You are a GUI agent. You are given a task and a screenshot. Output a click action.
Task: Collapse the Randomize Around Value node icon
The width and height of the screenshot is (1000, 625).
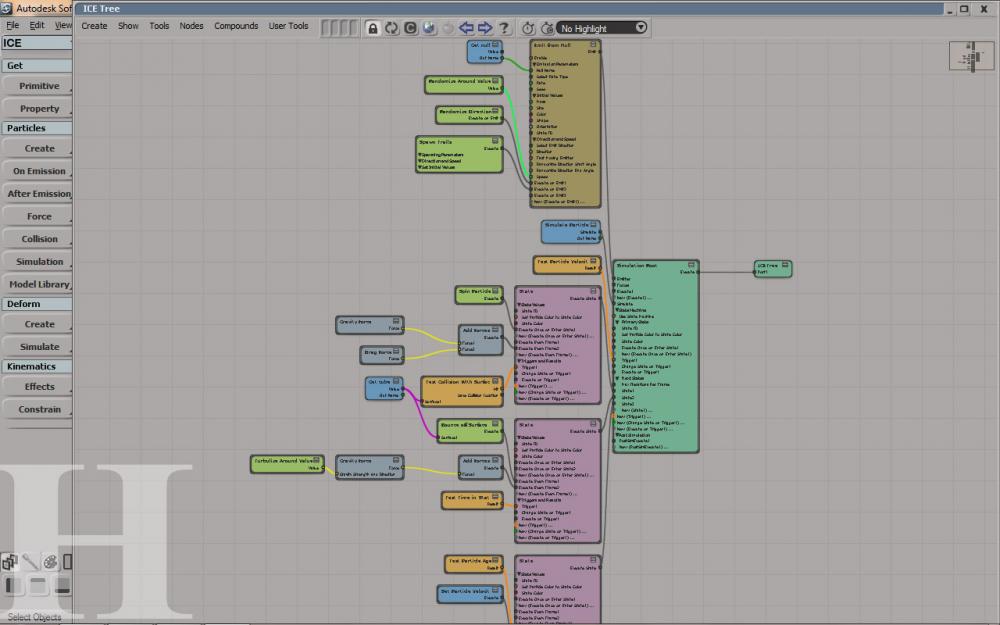(495, 81)
